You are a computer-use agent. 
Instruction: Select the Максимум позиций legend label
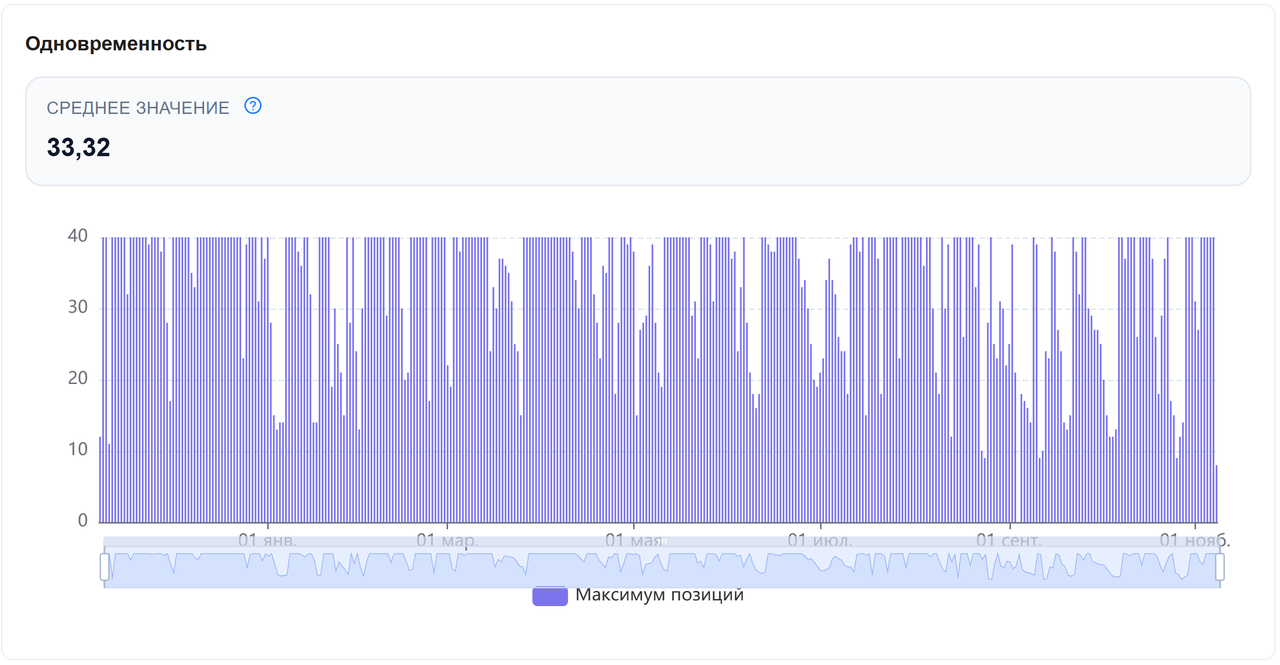point(660,595)
